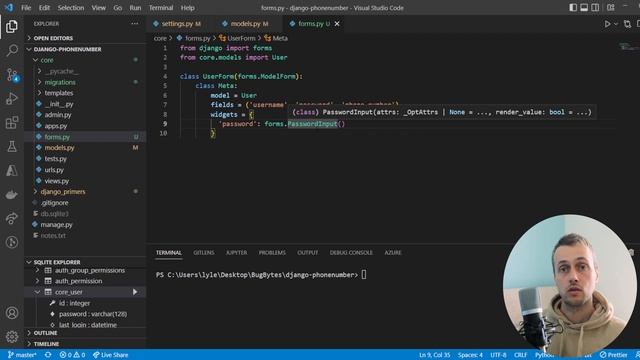Open the Explorer view in activity bar
Image resolution: width=640 pixels, height=360 pixels.
[x=12, y=27]
